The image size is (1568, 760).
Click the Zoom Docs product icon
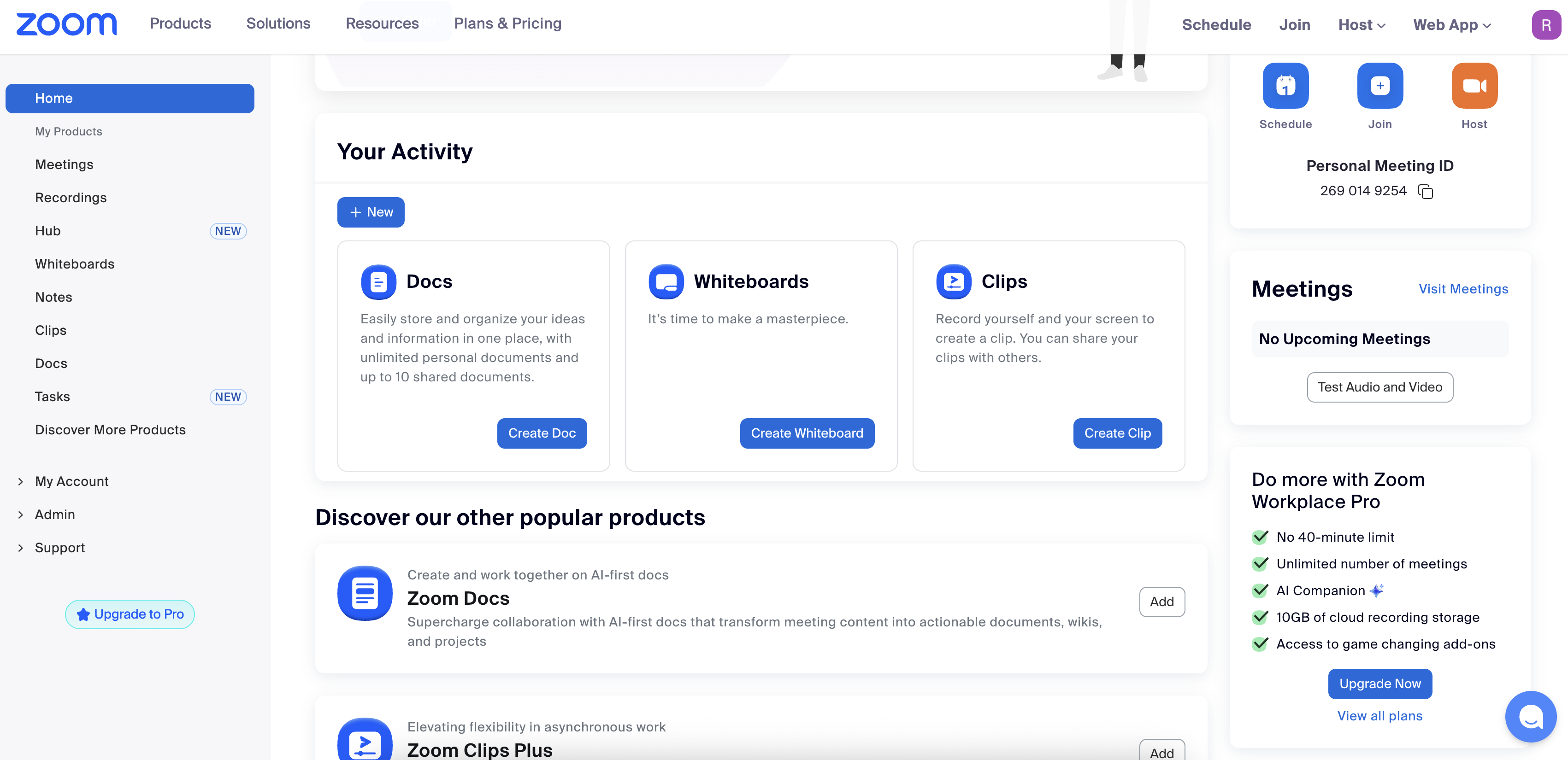tap(365, 593)
